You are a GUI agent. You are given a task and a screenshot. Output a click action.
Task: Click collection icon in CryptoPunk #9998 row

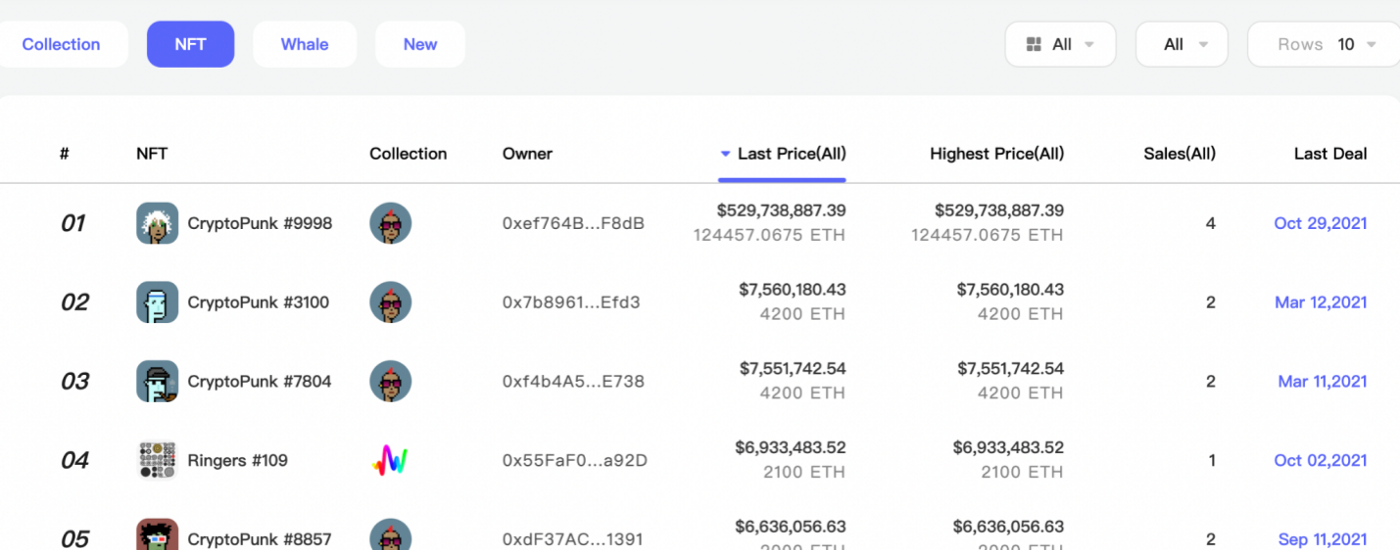(390, 223)
